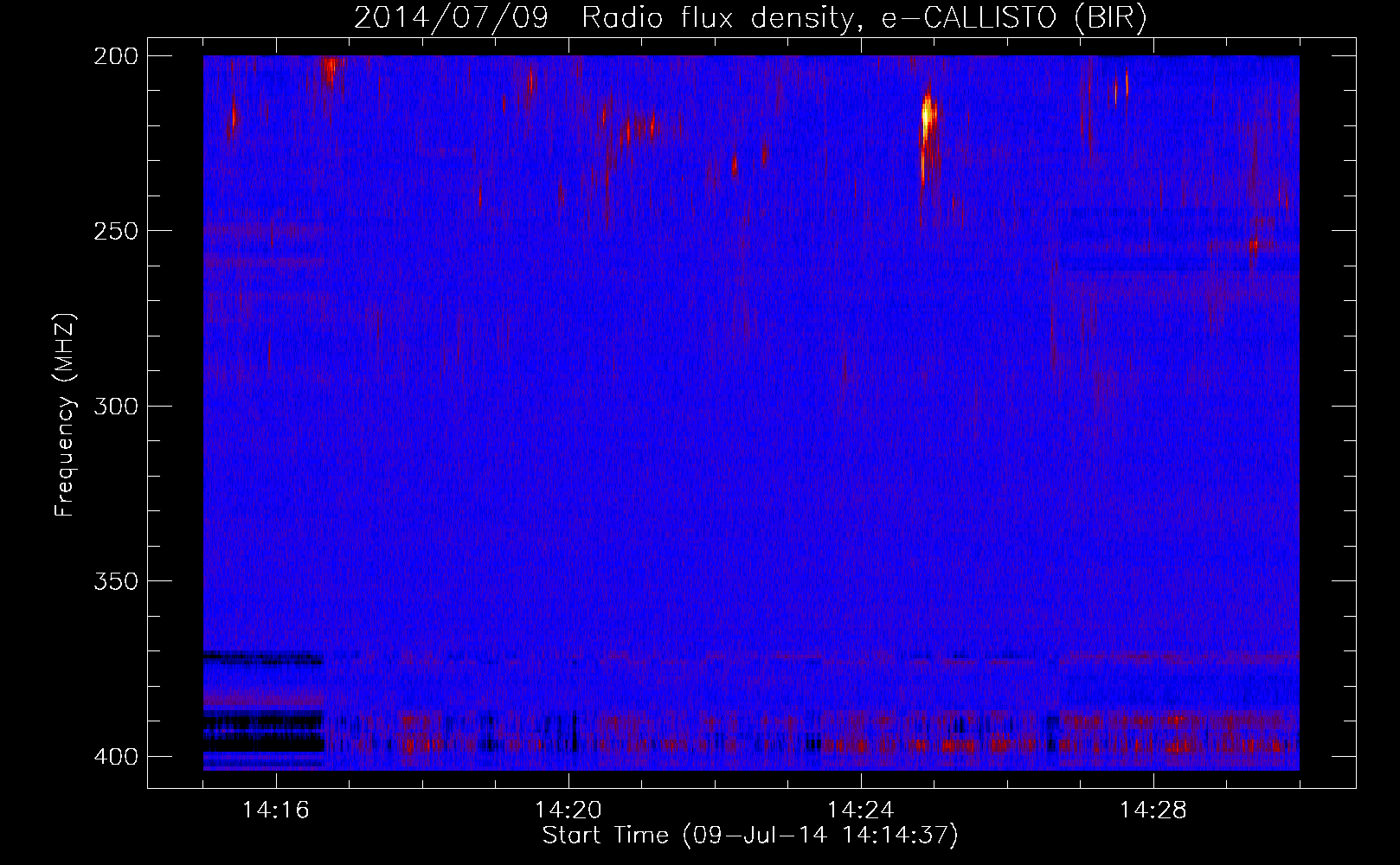Click the 14:16 time tick label
Screen dimensions: 1400x865
(276, 811)
